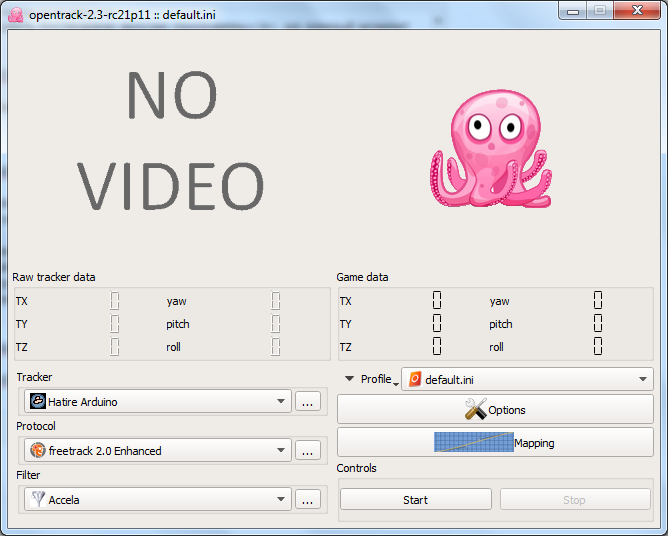This screenshot has height=536, width=668.
Task: Click the Accela filter funnel icon
Action: pyautogui.click(x=38, y=499)
